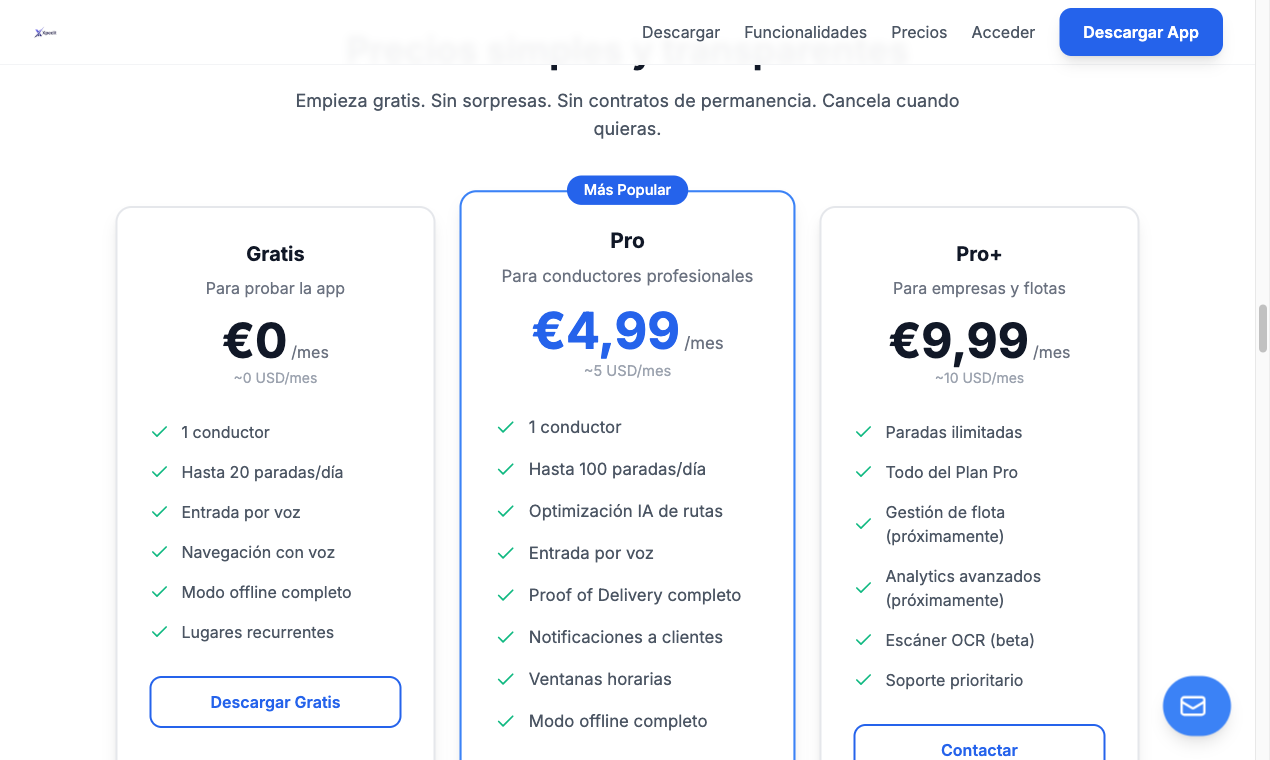Click the Descargar Gratis button
1270x760 pixels.
click(275, 702)
